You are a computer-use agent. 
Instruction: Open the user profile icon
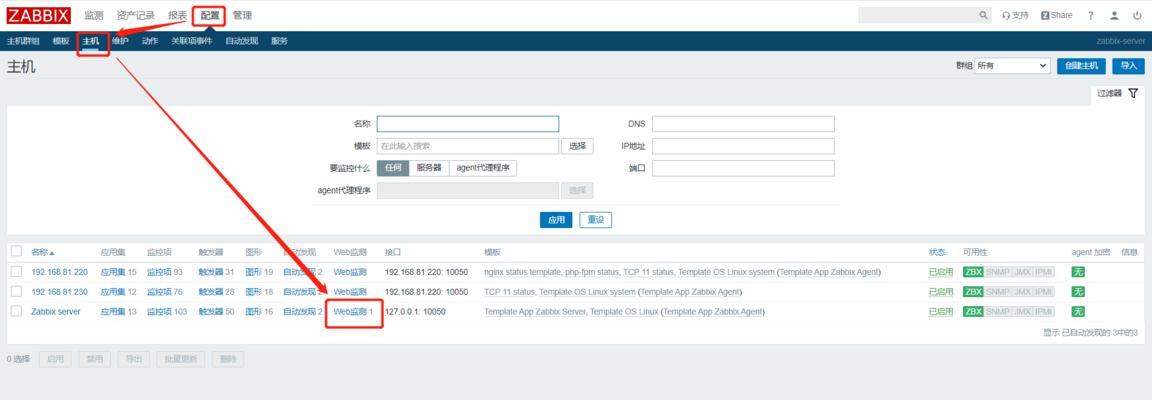(1115, 15)
